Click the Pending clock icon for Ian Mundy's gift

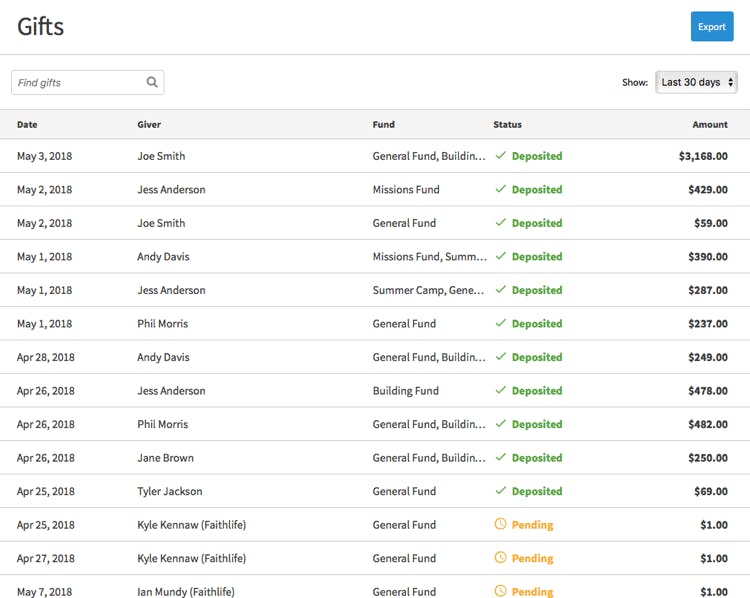[x=501, y=591]
